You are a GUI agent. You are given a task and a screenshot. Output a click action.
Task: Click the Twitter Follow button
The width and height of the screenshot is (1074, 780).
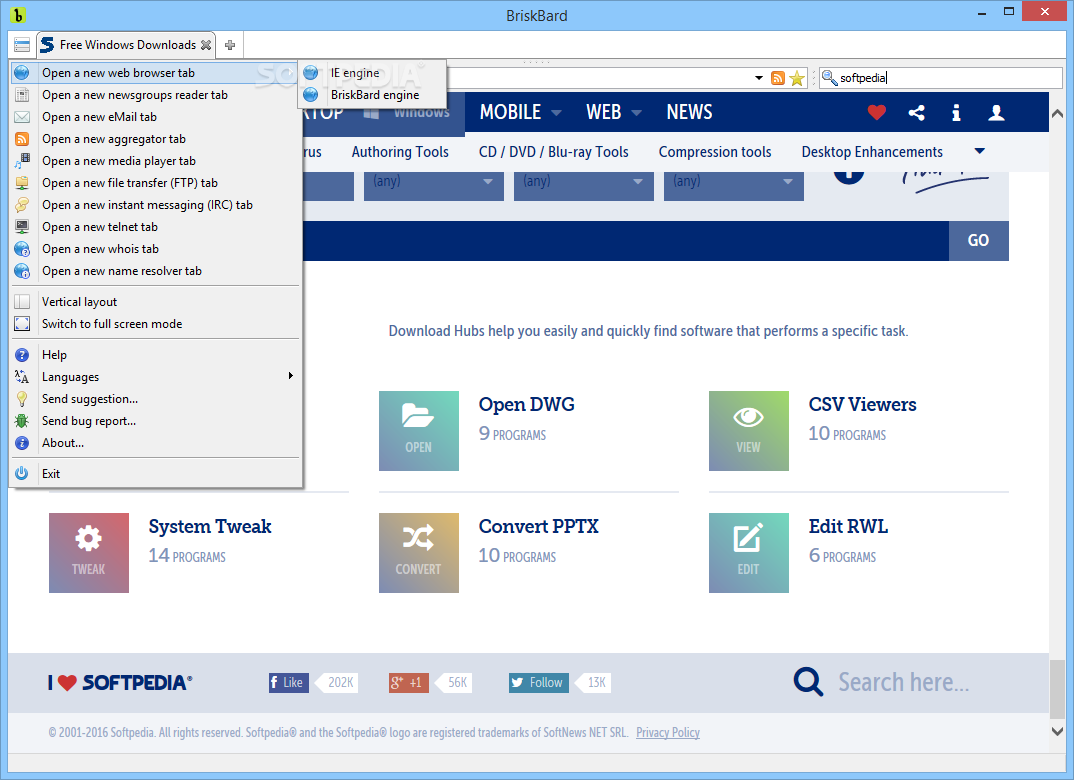pyautogui.click(x=538, y=683)
